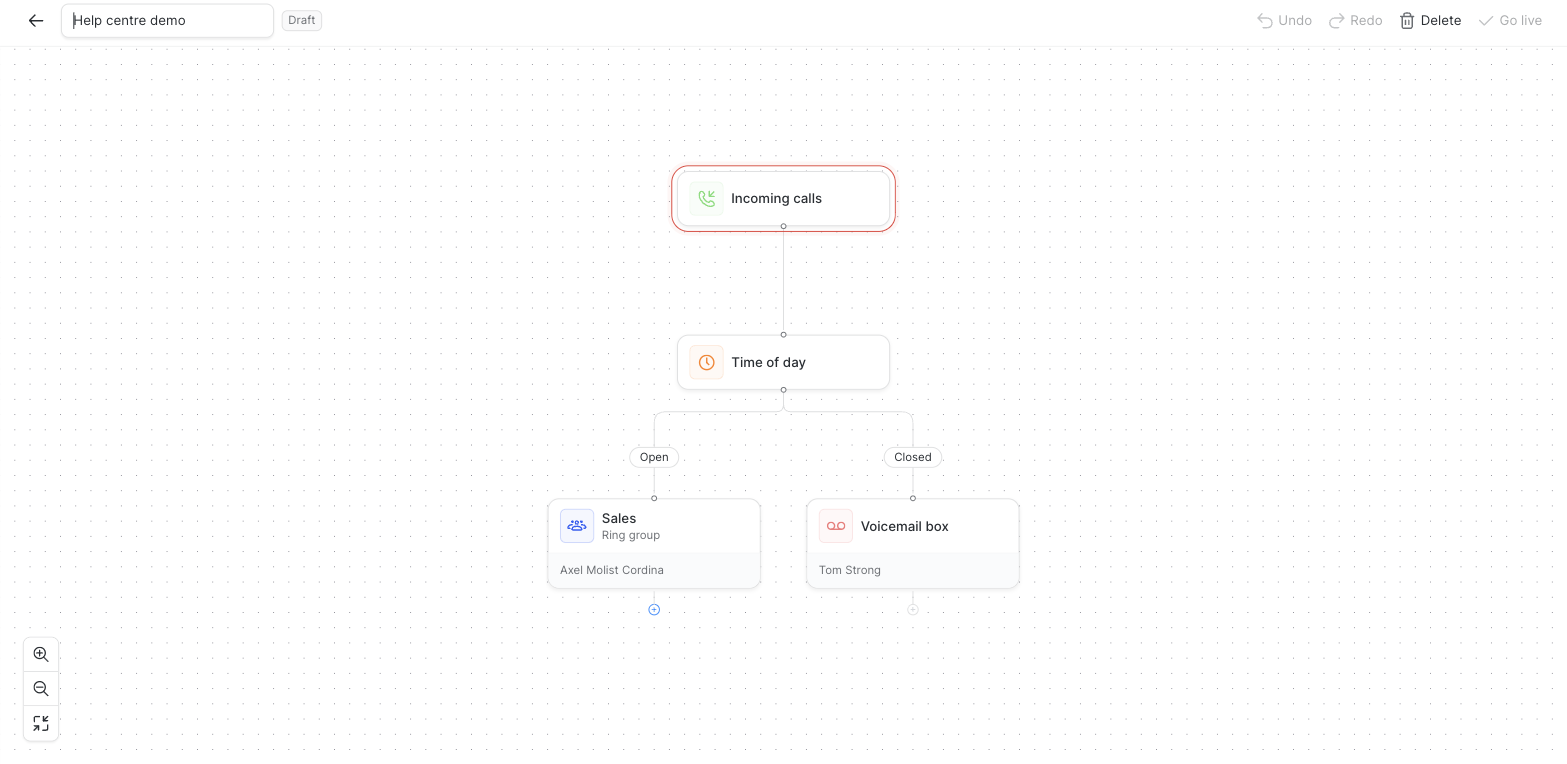Fit the flow to the view
Image resolution: width=1567 pixels, height=764 pixels.
(41, 723)
